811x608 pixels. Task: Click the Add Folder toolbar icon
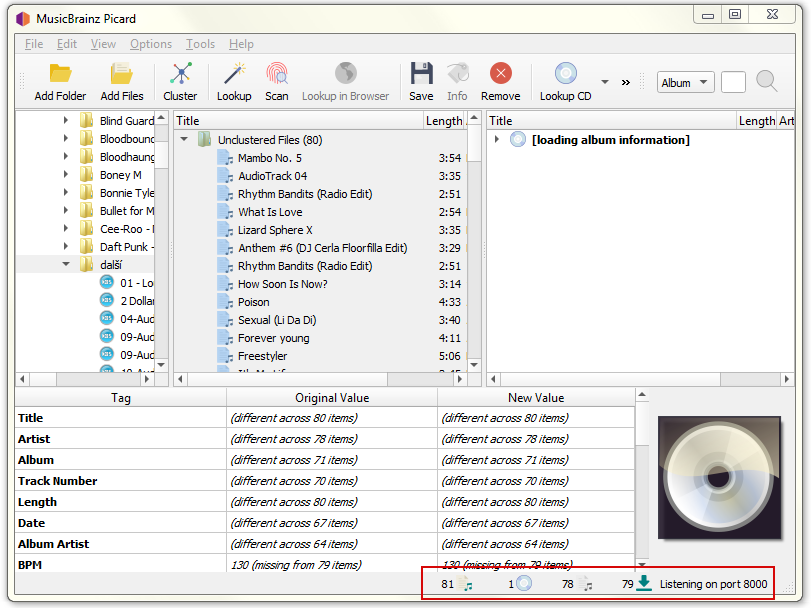[x=60, y=74]
